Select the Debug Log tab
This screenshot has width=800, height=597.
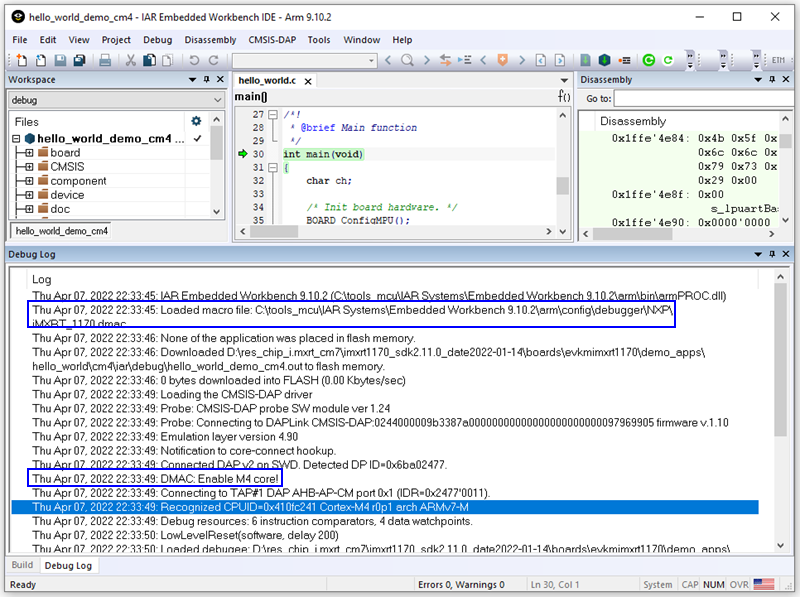pyautogui.click(x=68, y=565)
